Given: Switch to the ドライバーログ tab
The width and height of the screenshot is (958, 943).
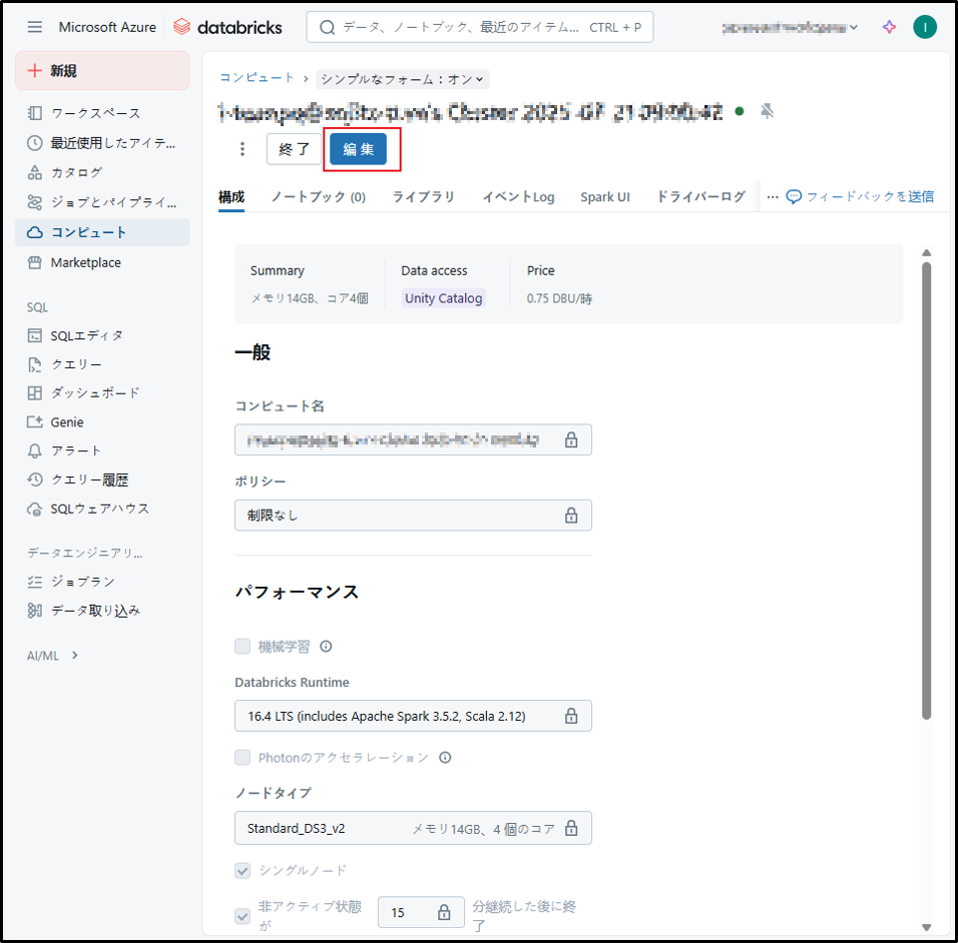Looking at the screenshot, I should coord(701,197).
